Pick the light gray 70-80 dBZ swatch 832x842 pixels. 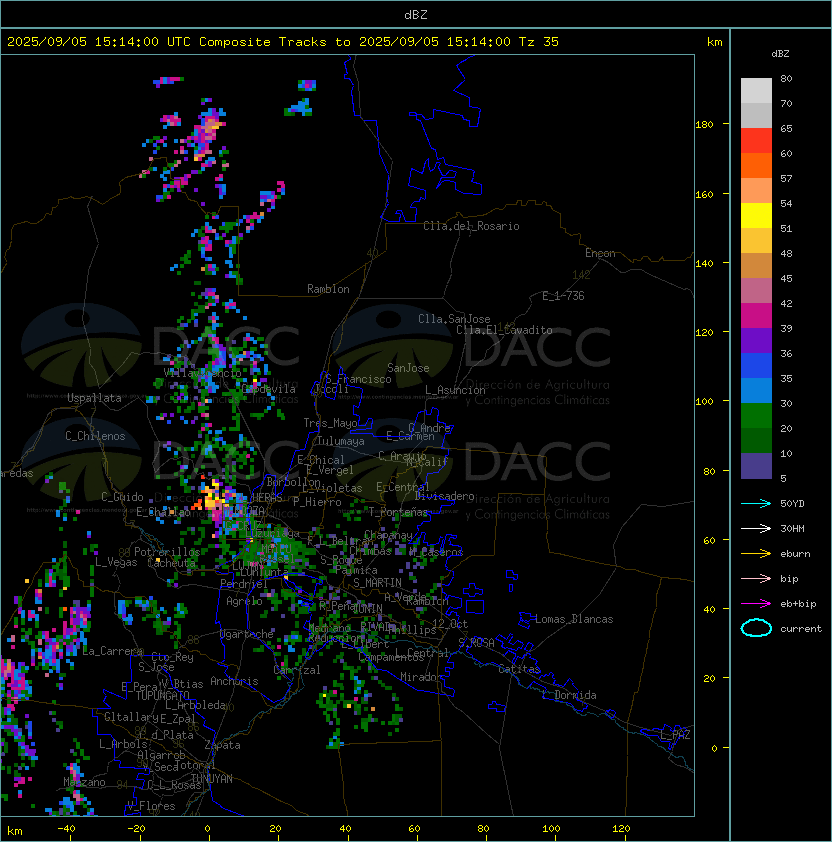pos(756,91)
